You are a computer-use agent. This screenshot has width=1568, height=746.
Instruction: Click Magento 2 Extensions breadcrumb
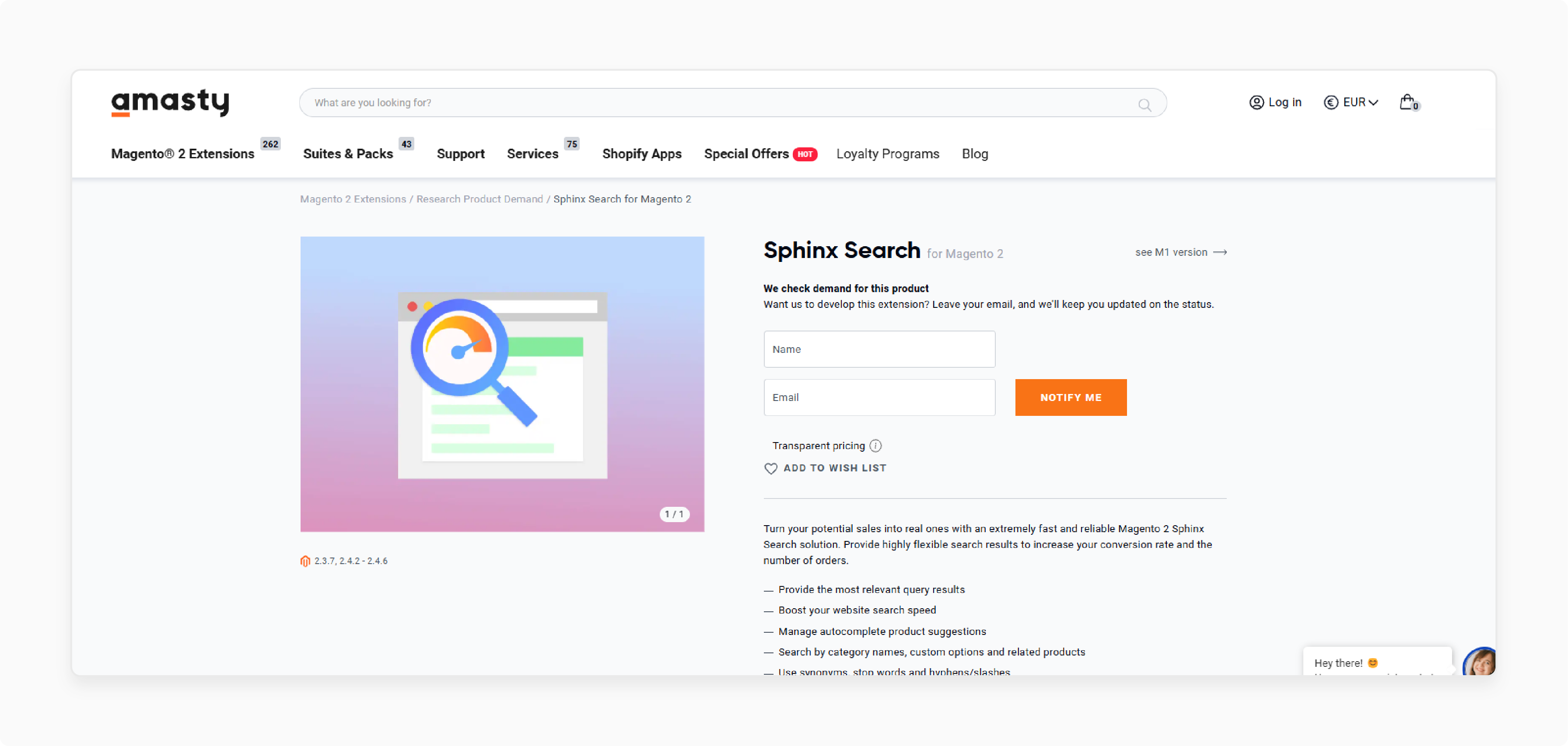353,199
